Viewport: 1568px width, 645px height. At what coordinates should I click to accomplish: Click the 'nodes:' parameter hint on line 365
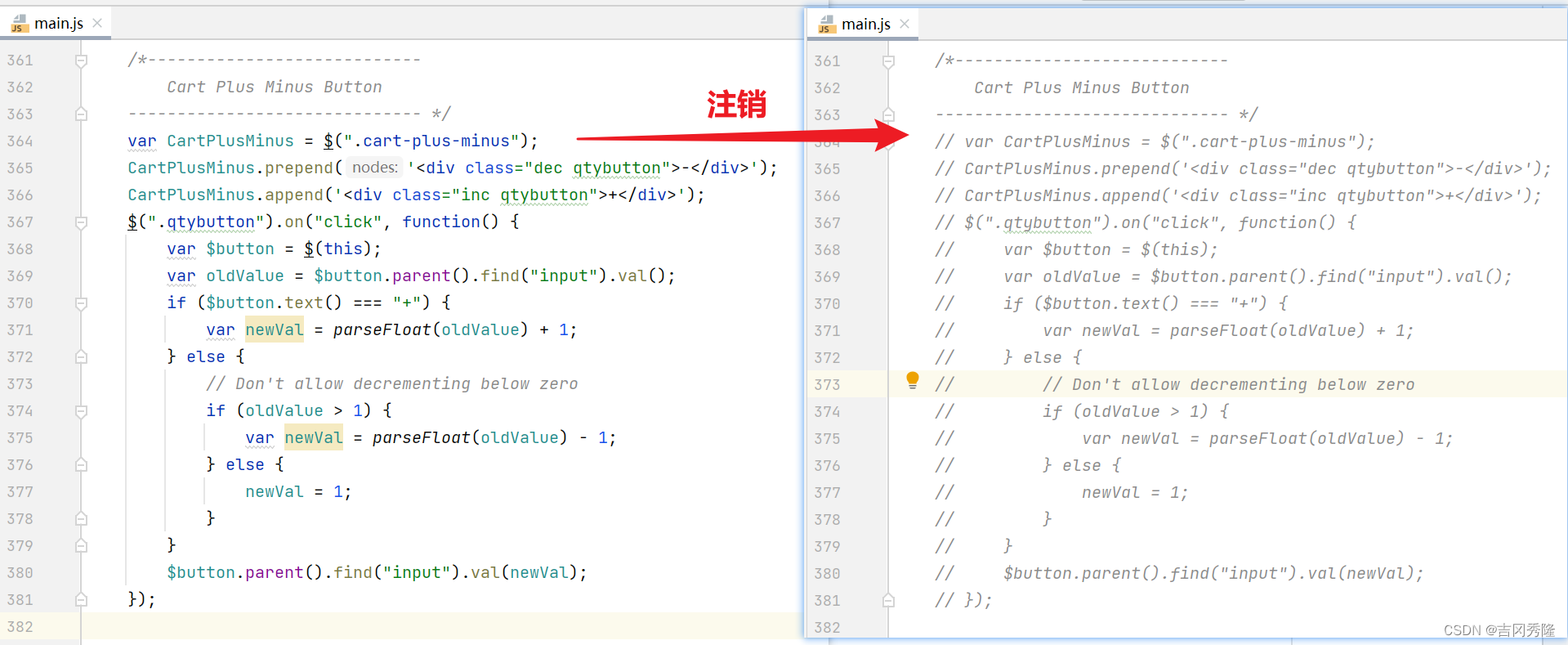(x=375, y=168)
